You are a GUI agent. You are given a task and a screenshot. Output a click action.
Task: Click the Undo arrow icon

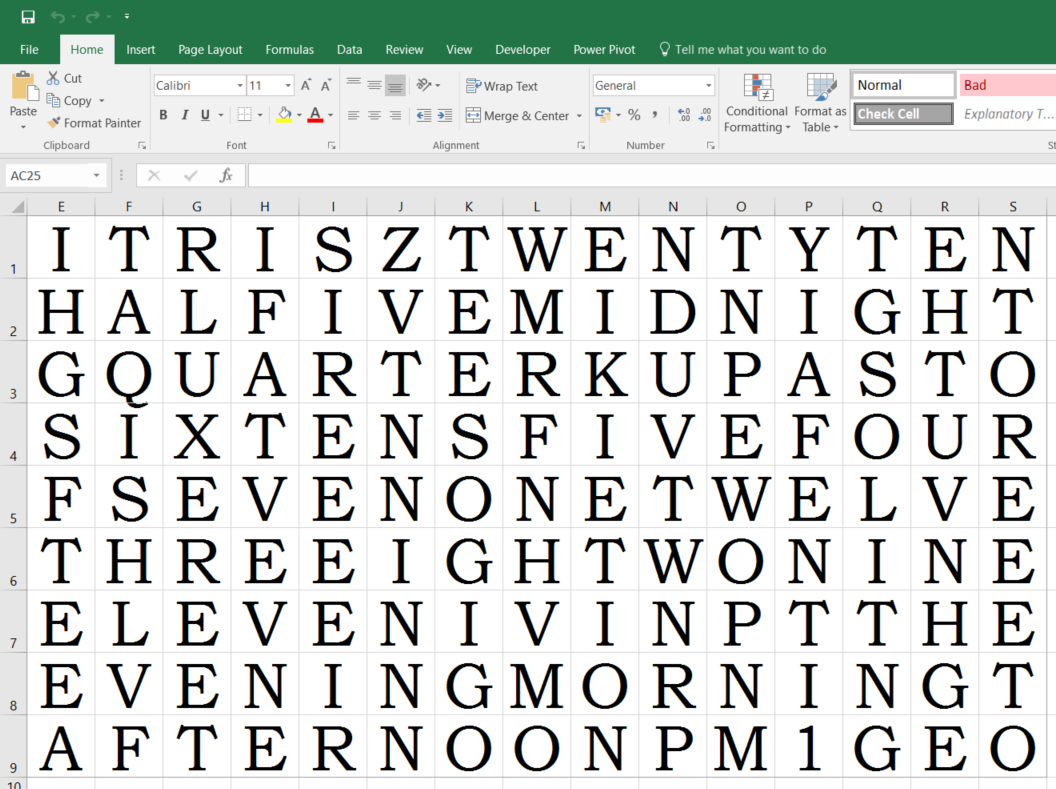click(x=58, y=17)
